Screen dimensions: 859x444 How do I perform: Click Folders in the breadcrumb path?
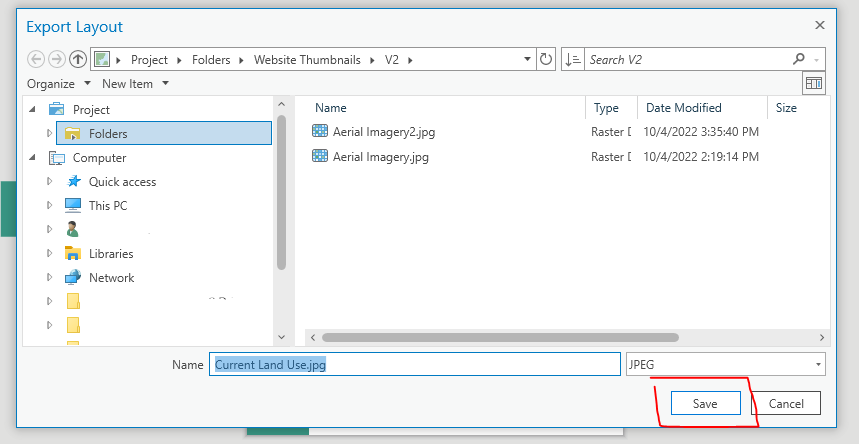click(211, 60)
